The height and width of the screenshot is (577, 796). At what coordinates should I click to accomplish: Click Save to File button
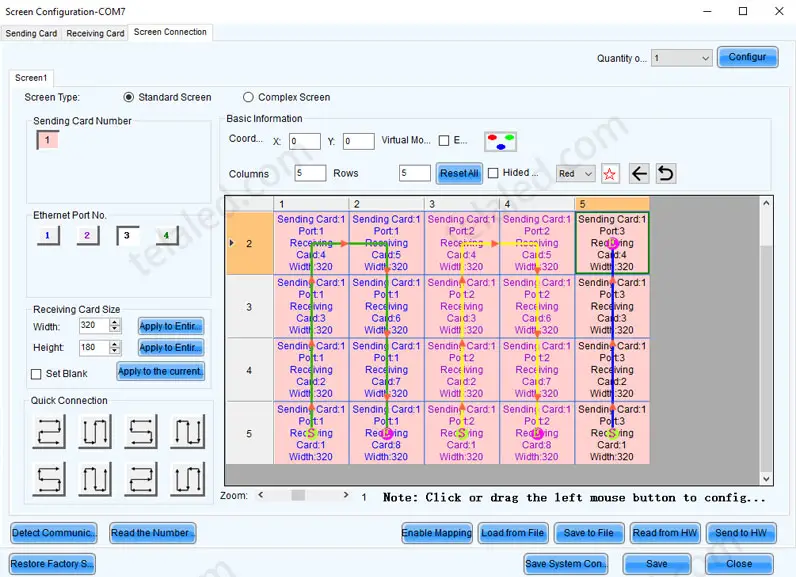[589, 533]
